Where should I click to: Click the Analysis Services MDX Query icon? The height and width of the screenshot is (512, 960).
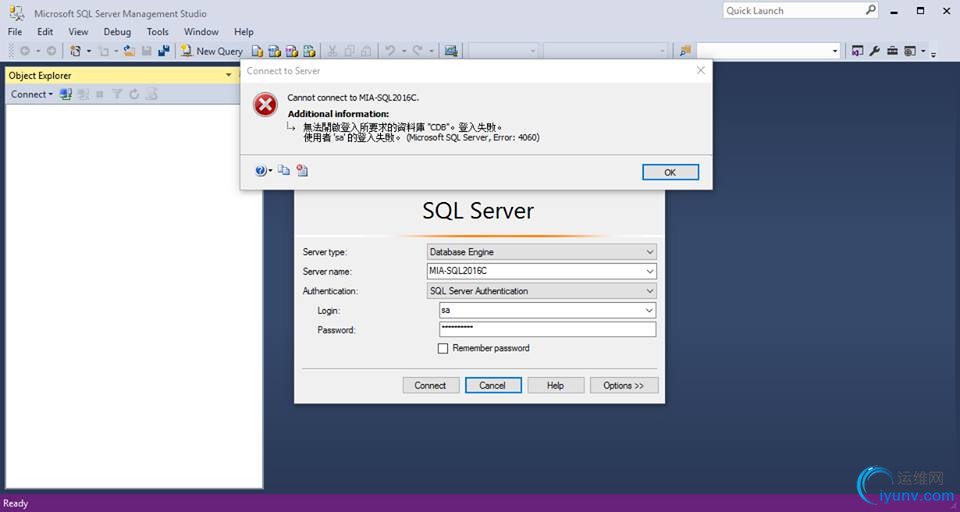click(x=275, y=51)
